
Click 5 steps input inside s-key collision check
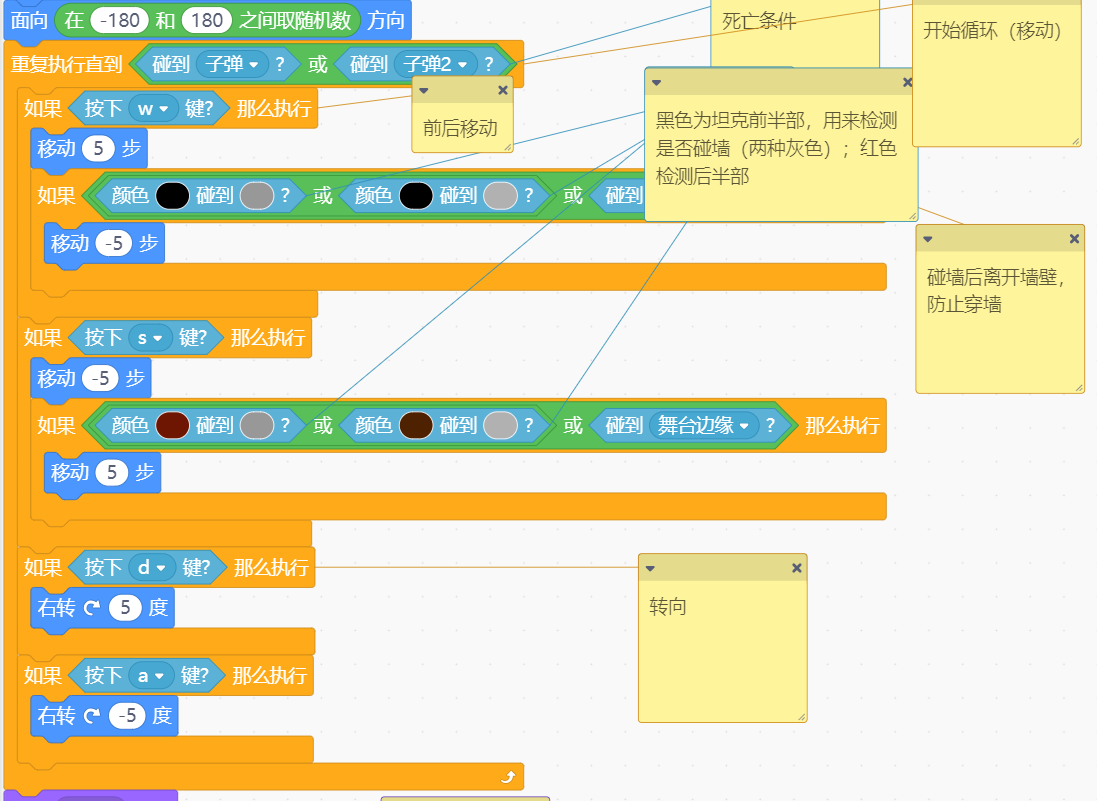click(112, 473)
